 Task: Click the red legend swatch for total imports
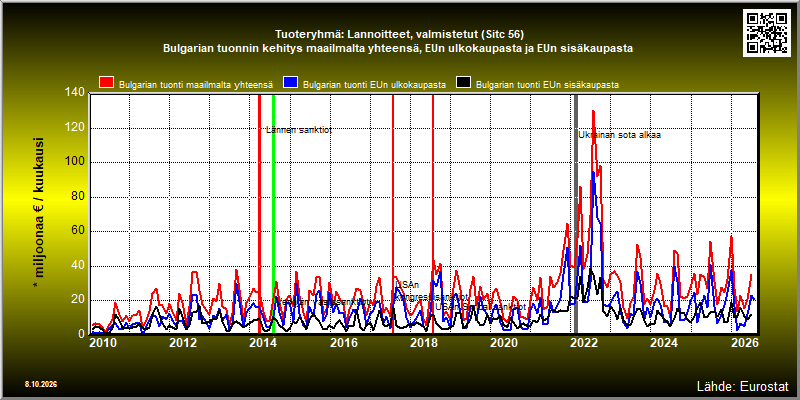[106, 83]
